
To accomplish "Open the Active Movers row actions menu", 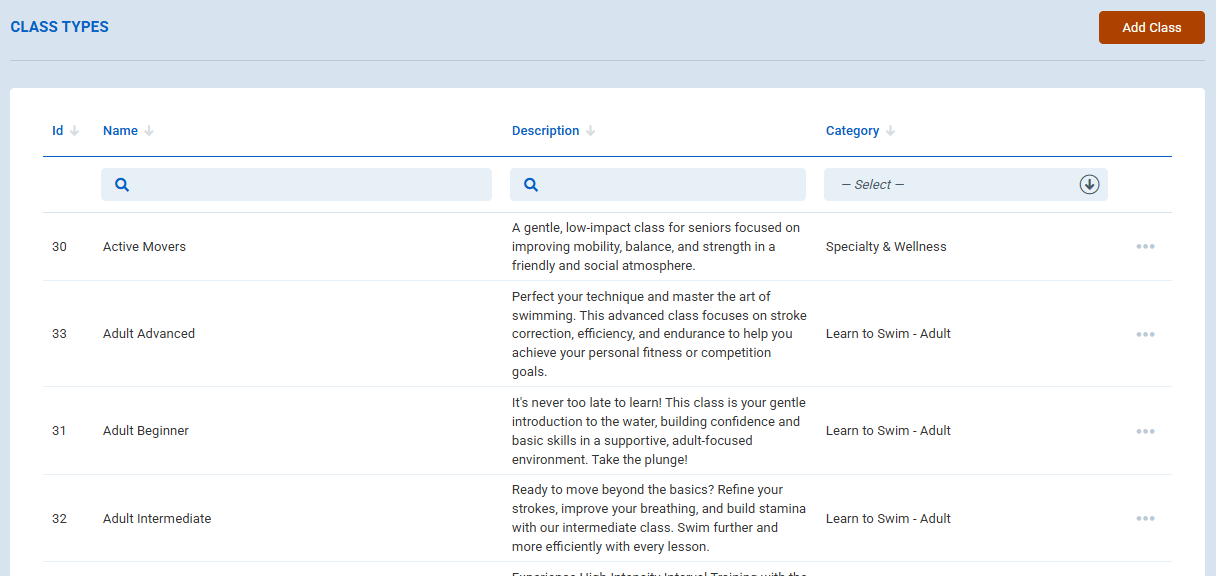I will point(1145,247).
